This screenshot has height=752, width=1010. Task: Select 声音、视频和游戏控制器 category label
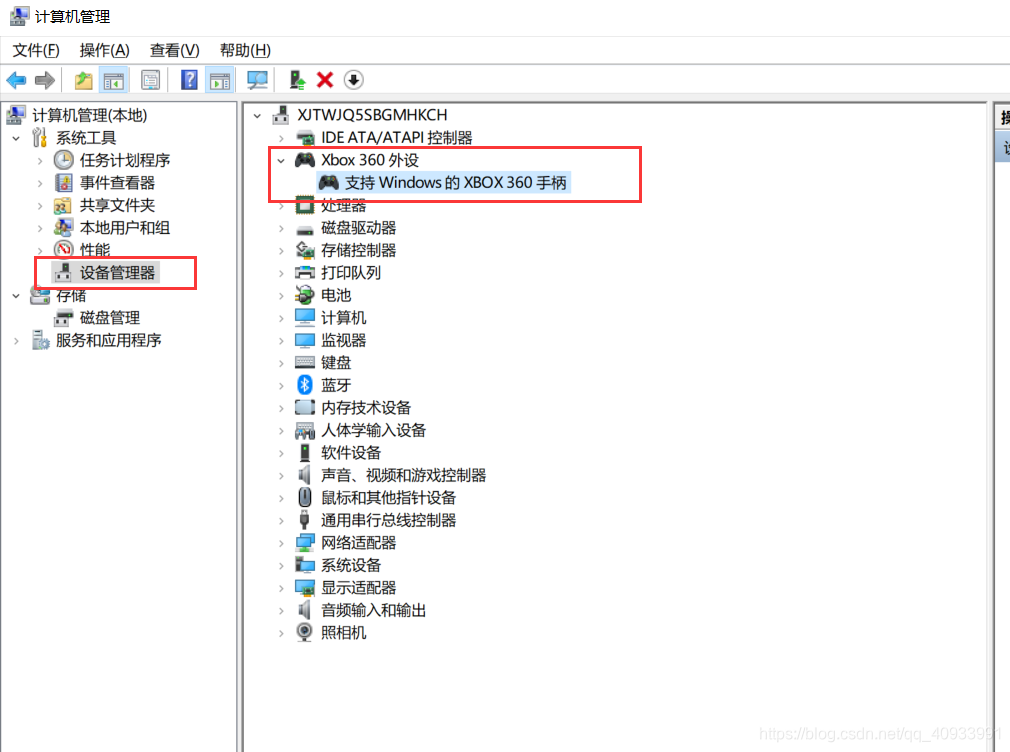point(403,476)
